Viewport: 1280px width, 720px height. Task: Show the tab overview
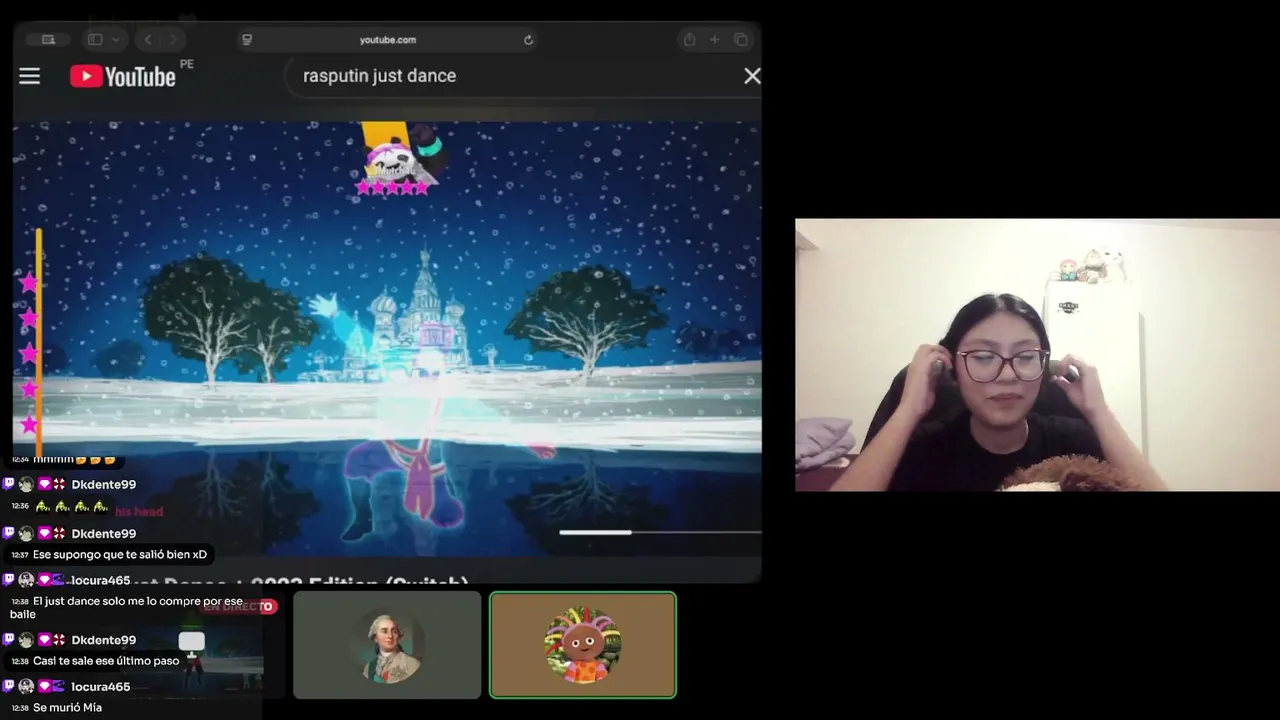click(741, 40)
